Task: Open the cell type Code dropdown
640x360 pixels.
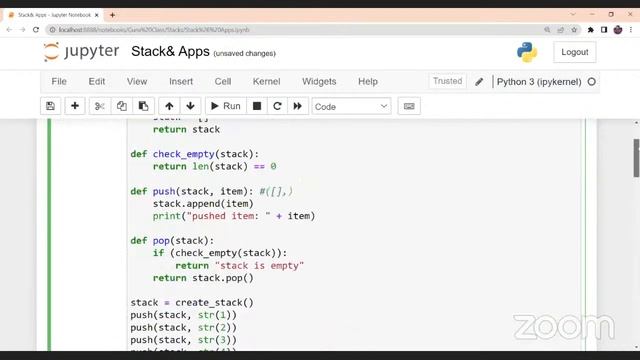Action: [351, 107]
